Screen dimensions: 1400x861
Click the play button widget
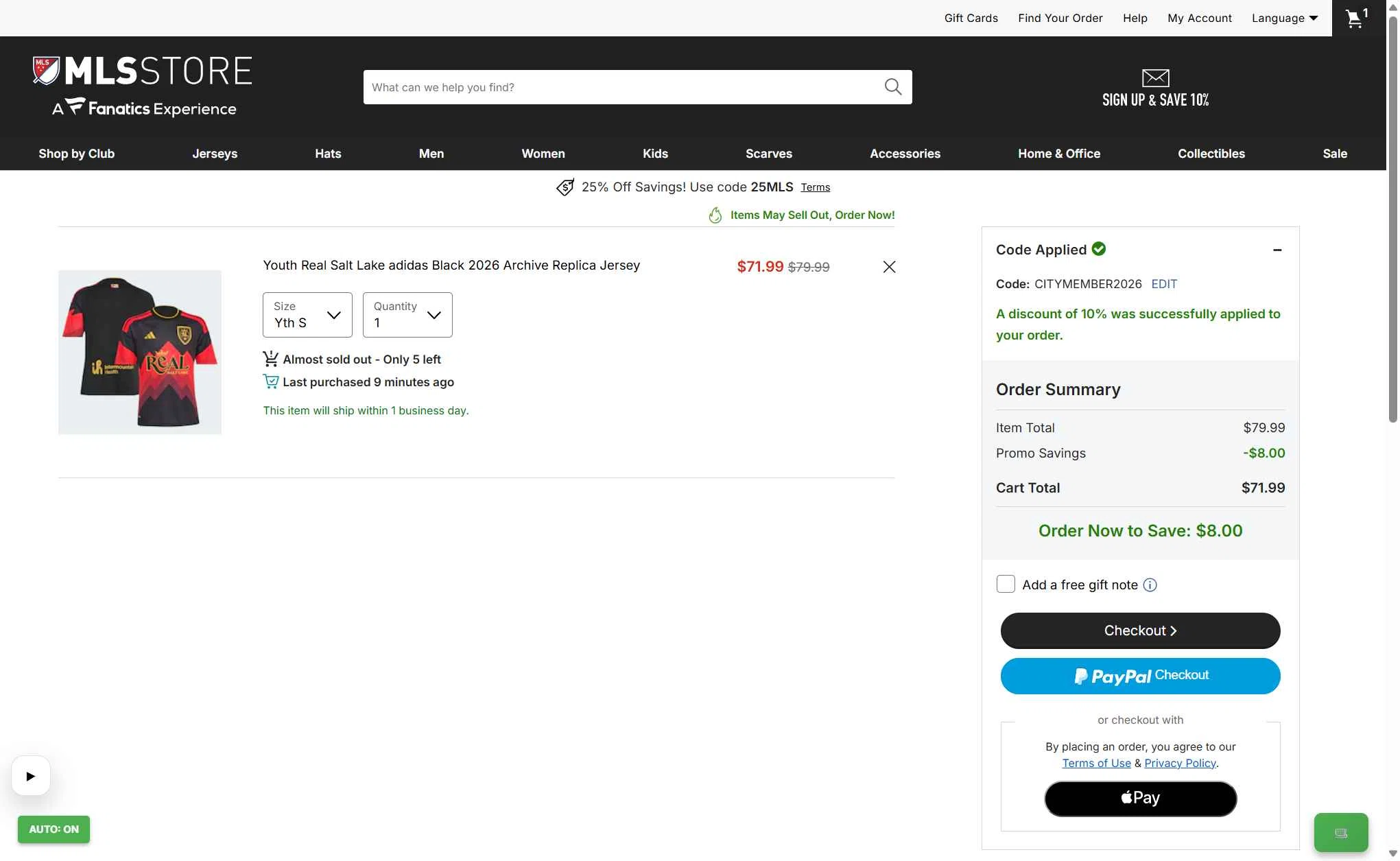pos(31,776)
